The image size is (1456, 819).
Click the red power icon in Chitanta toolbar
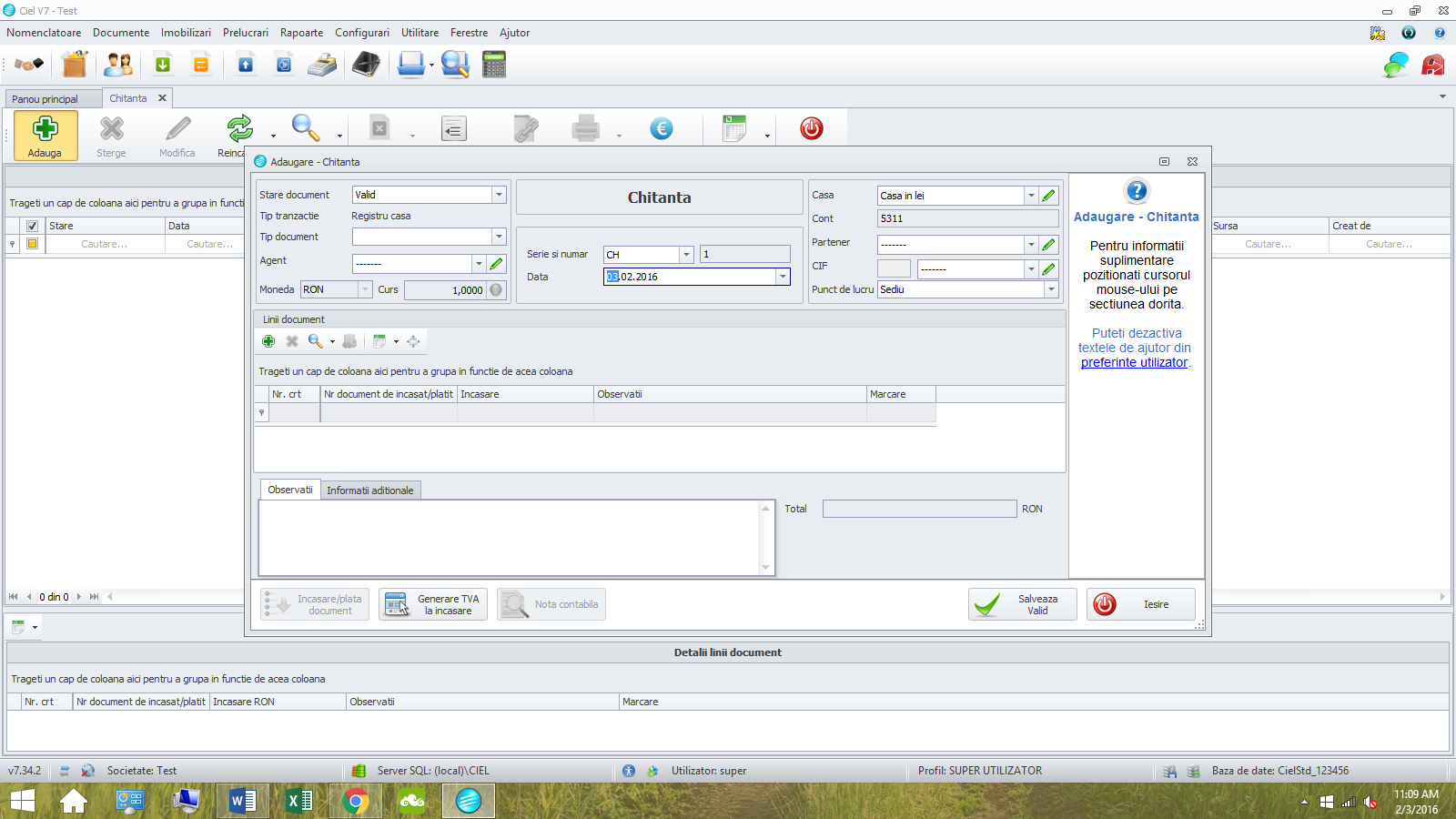812,128
